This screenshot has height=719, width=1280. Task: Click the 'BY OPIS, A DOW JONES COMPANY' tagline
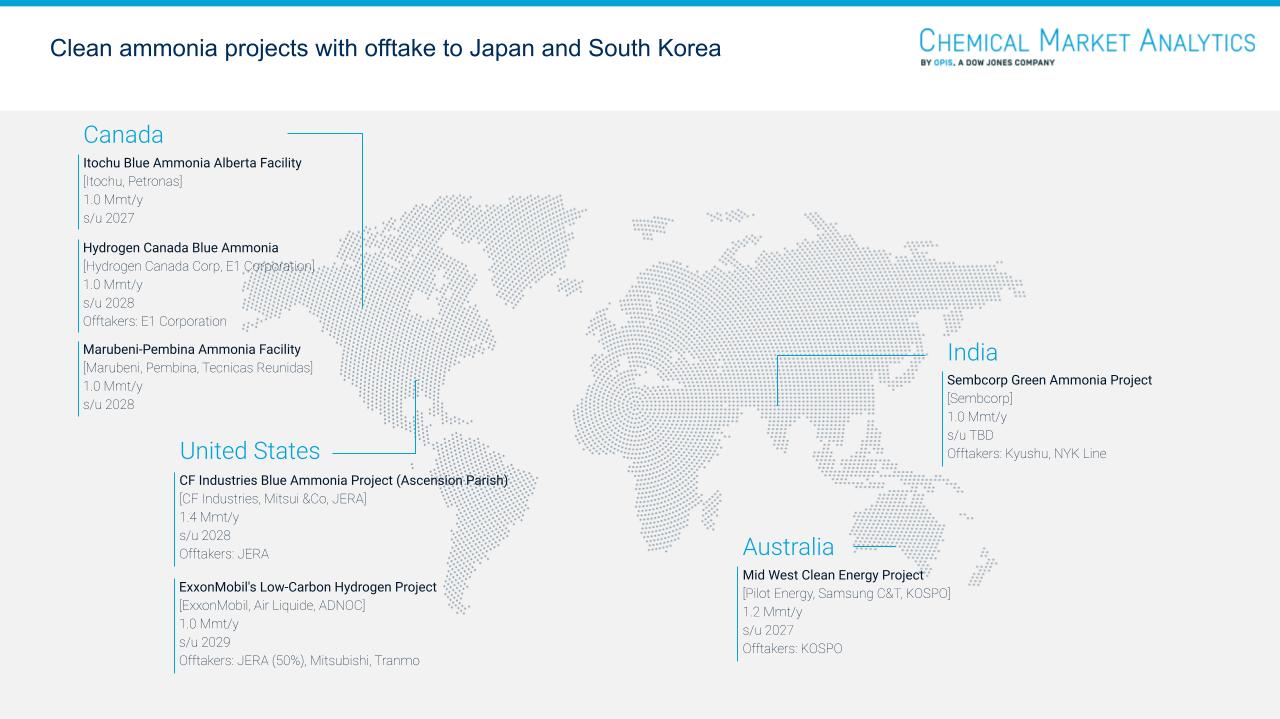point(987,62)
